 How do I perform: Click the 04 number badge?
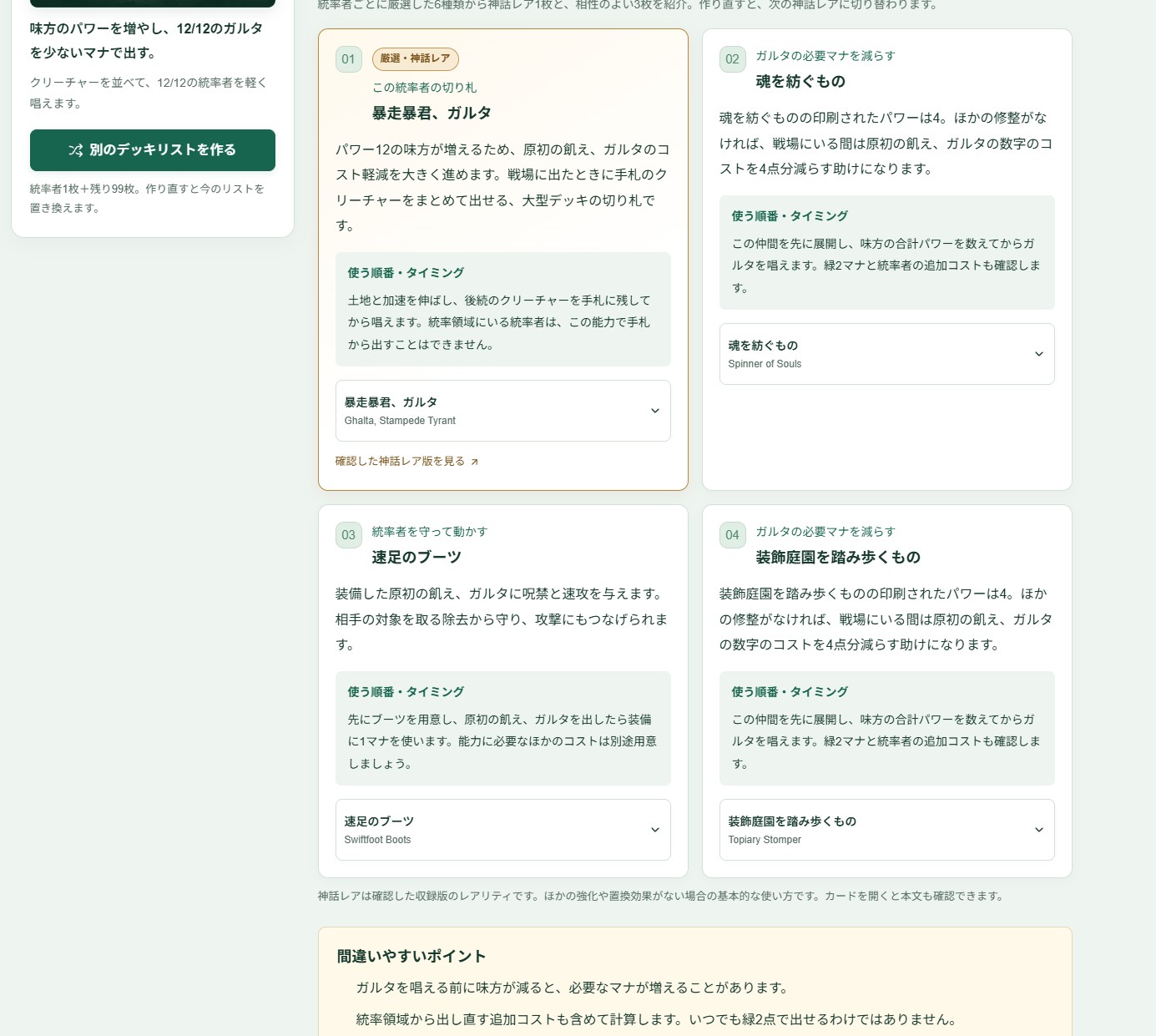point(732,535)
